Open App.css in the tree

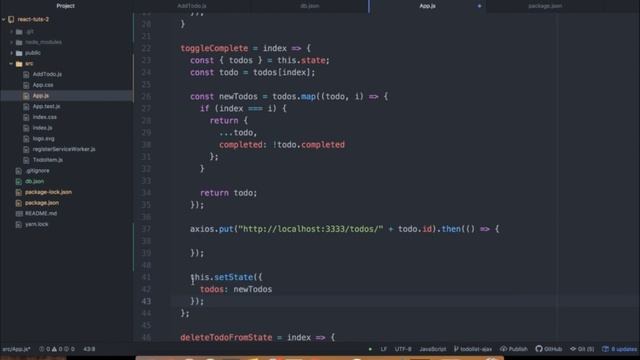(x=43, y=85)
